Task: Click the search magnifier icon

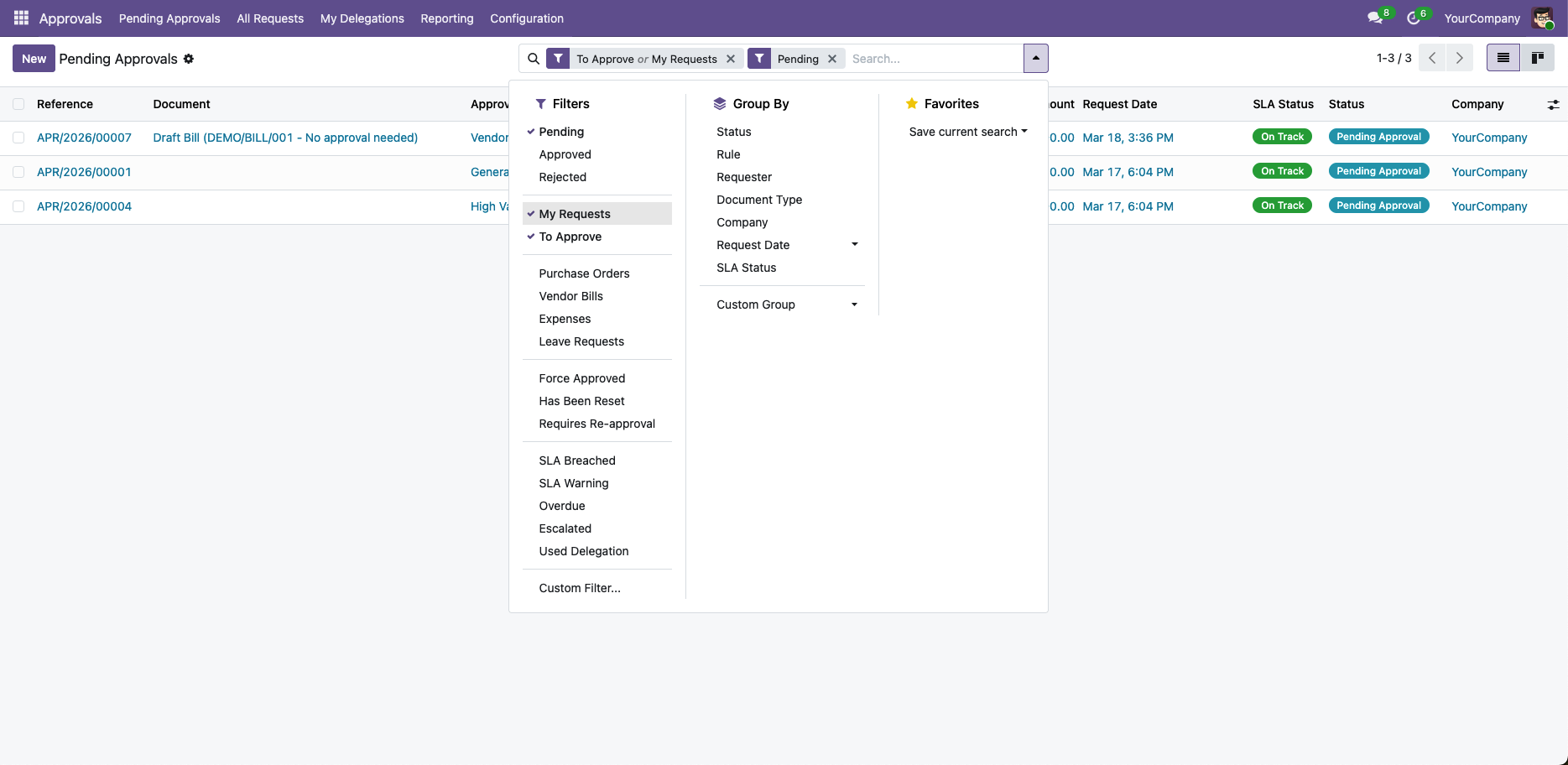Action: [534, 58]
